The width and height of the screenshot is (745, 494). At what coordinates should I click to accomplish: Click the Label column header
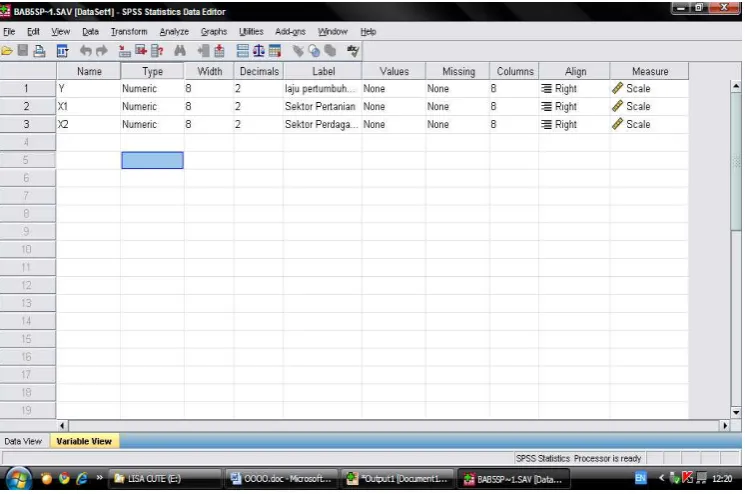click(323, 71)
